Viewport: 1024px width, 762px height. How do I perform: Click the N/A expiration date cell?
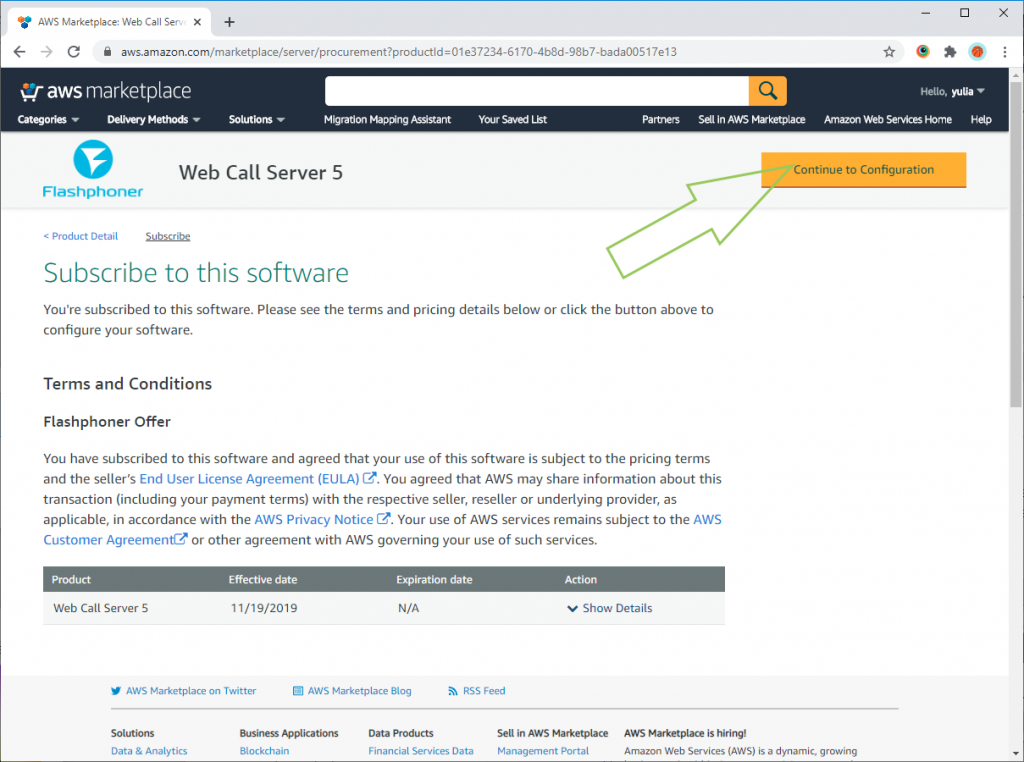[409, 608]
